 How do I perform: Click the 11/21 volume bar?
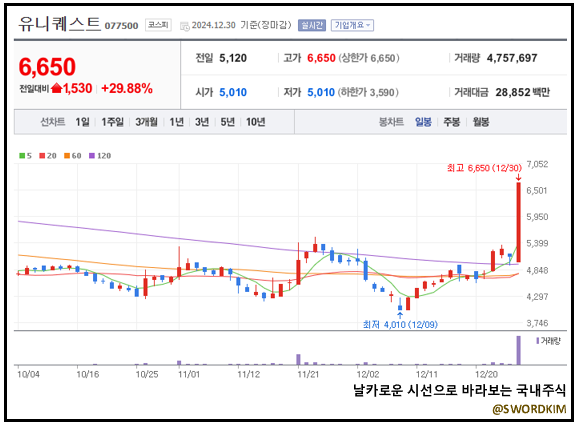click(x=298, y=359)
